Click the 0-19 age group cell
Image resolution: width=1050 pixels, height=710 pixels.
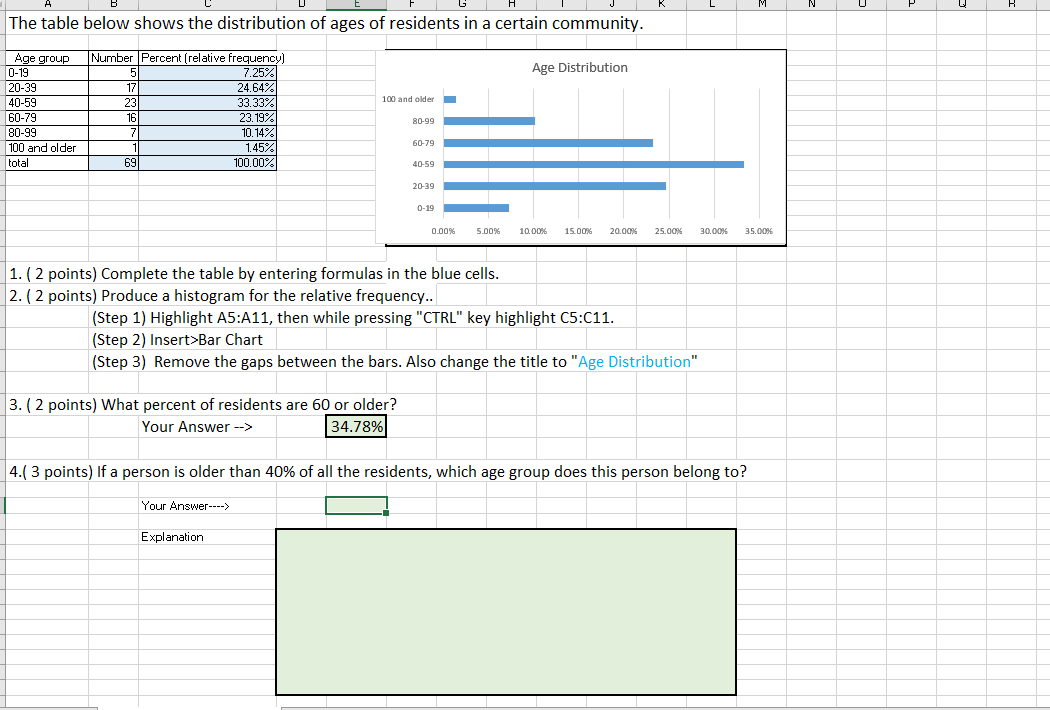(47, 73)
